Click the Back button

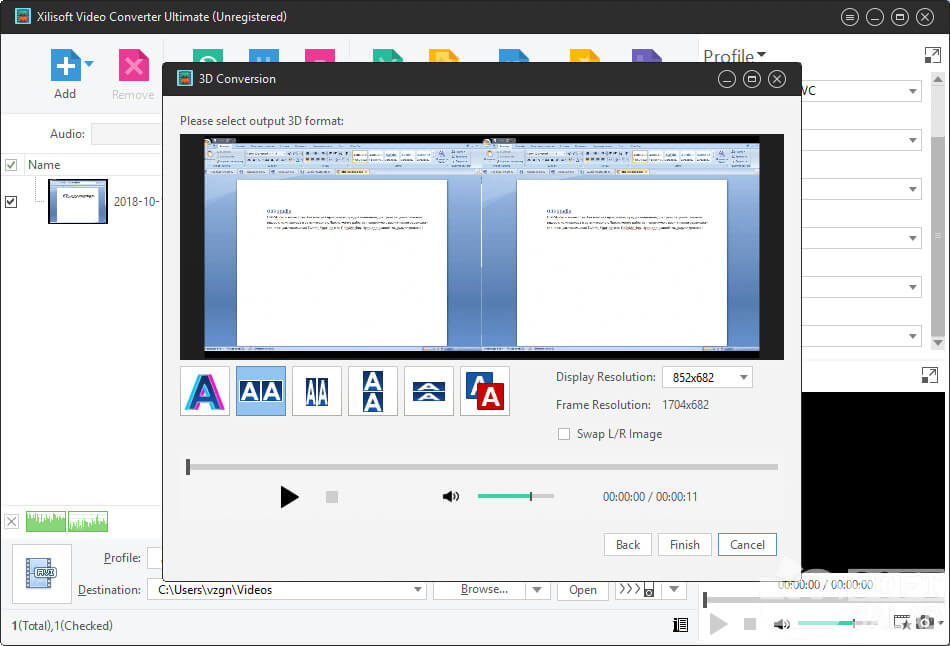tap(628, 545)
